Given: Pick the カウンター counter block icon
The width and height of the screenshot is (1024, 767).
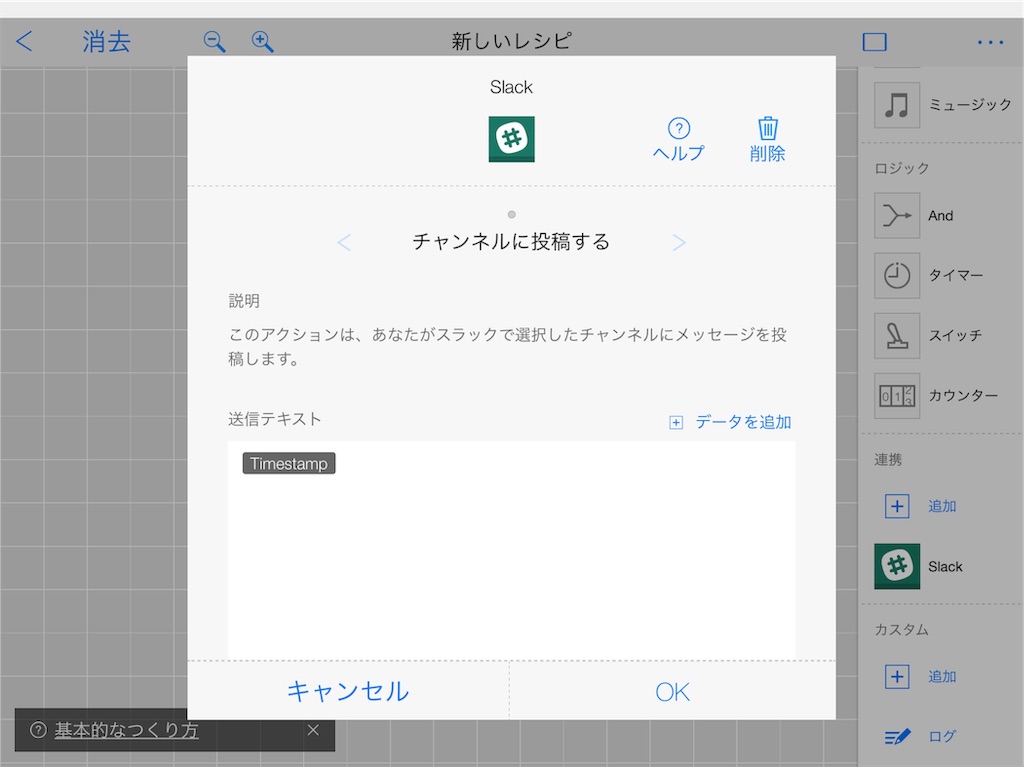Looking at the screenshot, I should [897, 395].
